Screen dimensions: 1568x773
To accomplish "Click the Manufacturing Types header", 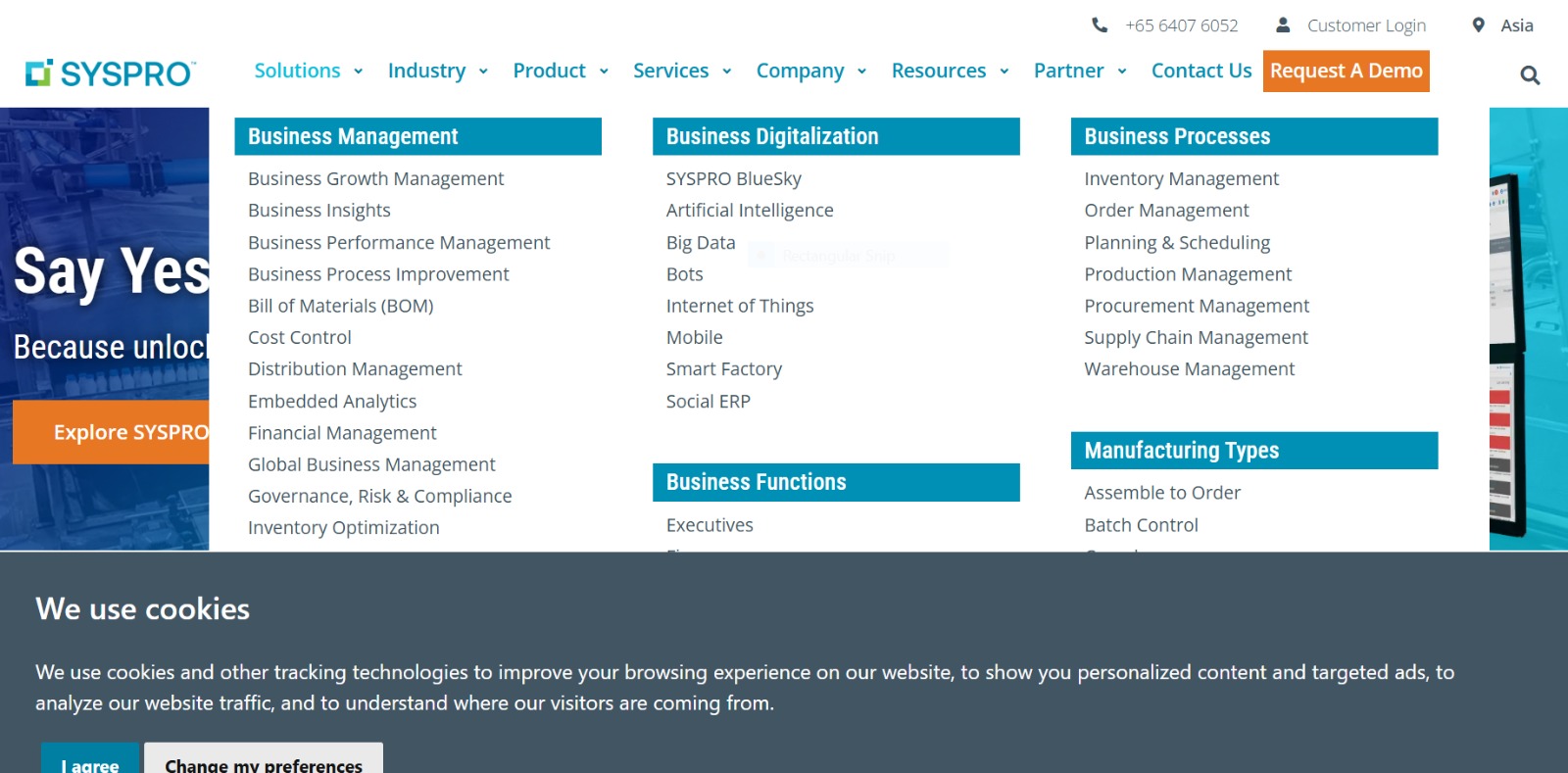I will pyautogui.click(x=1254, y=450).
